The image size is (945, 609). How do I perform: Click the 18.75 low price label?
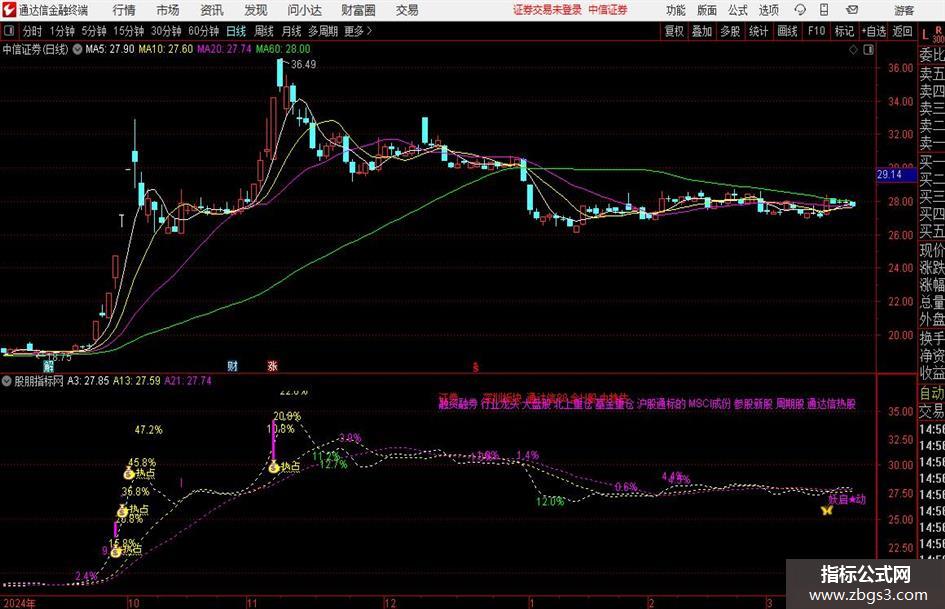(x=58, y=357)
